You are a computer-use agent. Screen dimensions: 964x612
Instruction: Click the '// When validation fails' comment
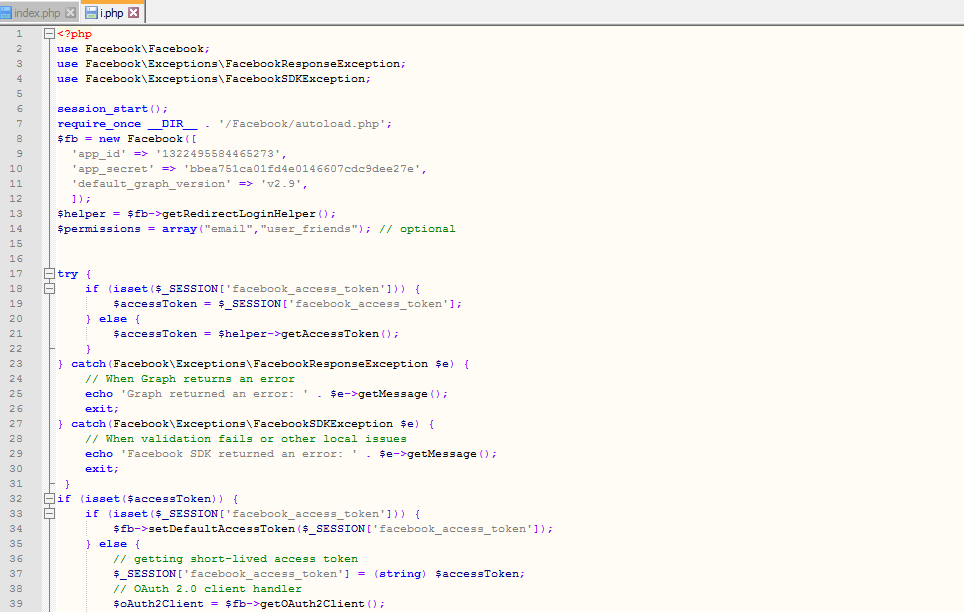[246, 439]
